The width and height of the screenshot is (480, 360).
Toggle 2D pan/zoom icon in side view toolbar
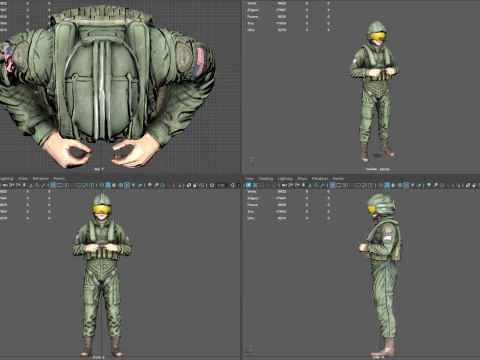coord(316,185)
